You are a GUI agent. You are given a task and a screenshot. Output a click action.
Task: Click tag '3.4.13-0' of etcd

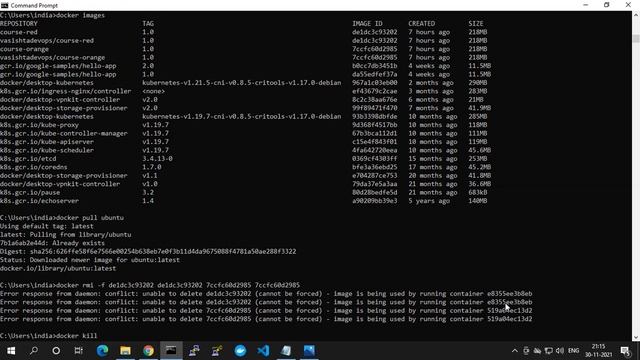[x=157, y=159]
